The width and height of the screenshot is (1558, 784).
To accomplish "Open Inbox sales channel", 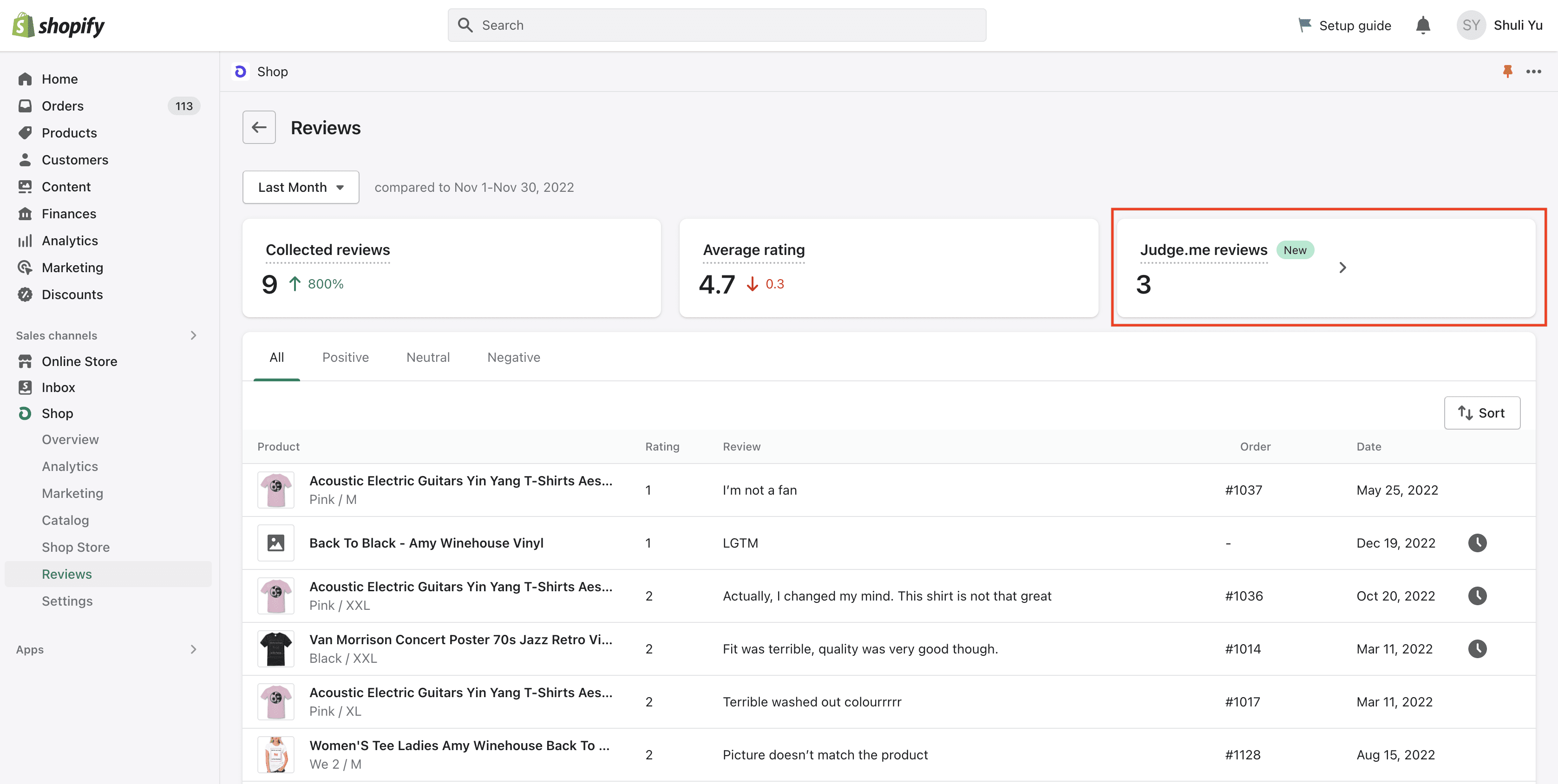I will tap(58, 387).
